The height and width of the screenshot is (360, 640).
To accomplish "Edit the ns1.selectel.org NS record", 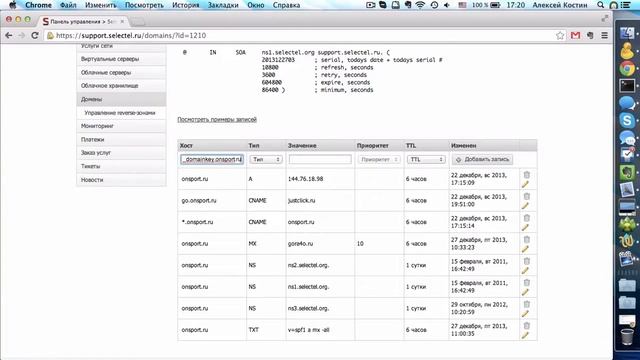I will (x=525, y=293).
